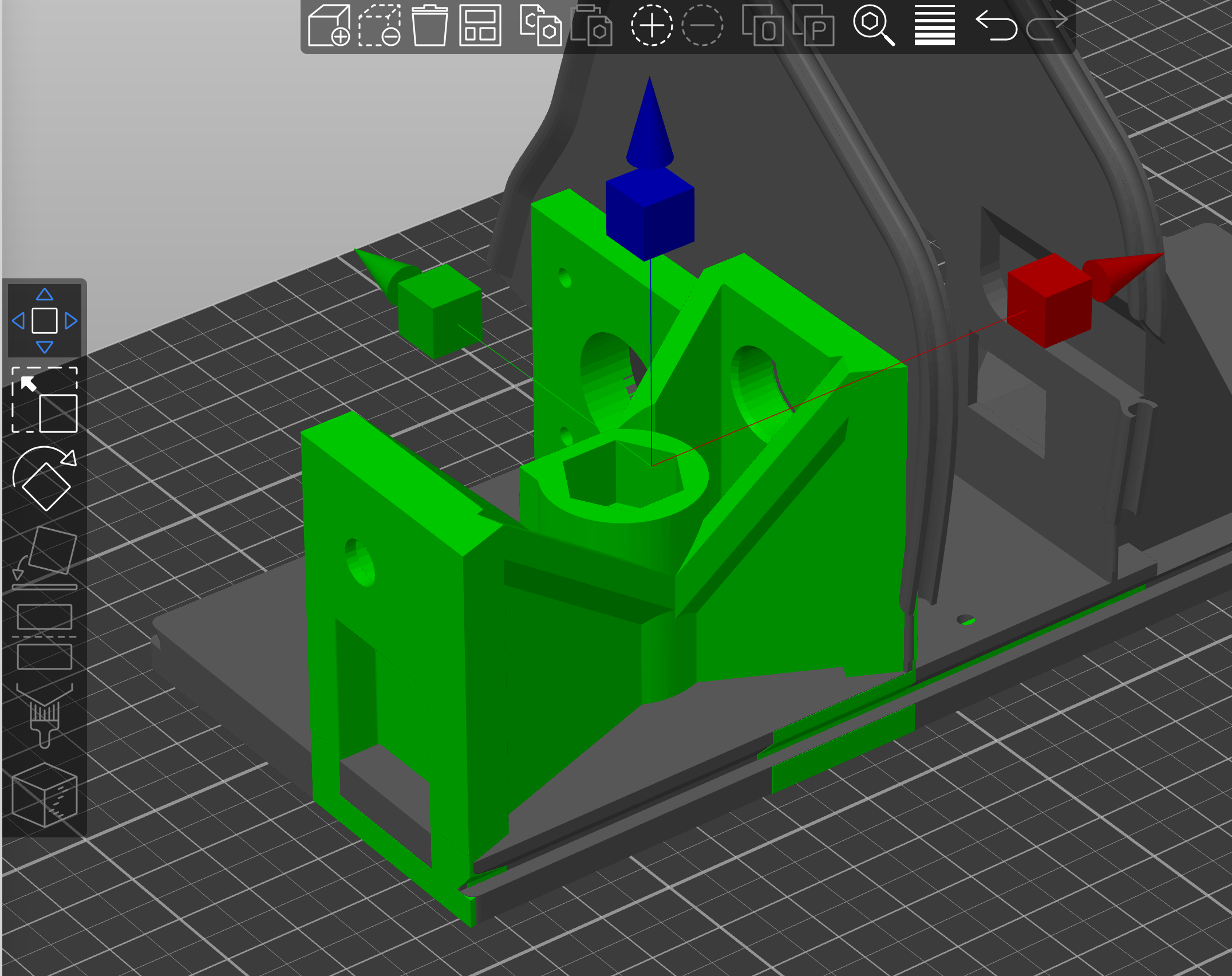
Task: Delete the selected green part
Action: (431, 27)
